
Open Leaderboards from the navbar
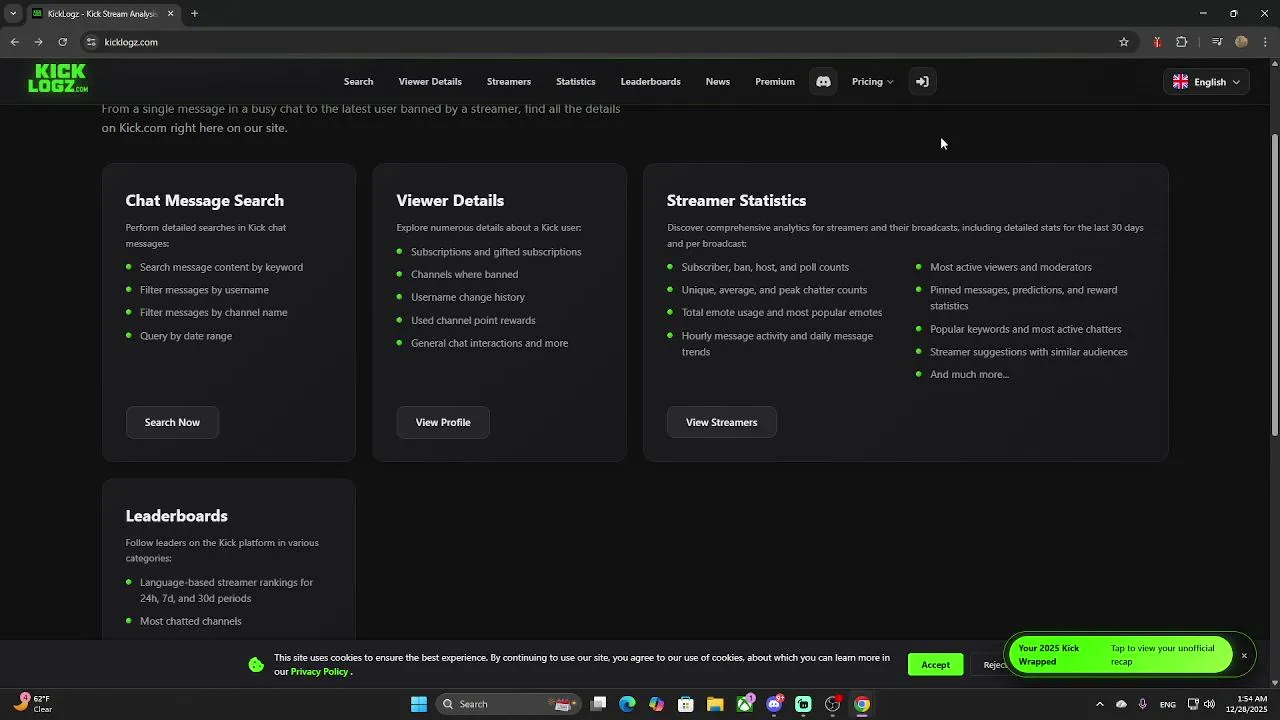click(650, 82)
